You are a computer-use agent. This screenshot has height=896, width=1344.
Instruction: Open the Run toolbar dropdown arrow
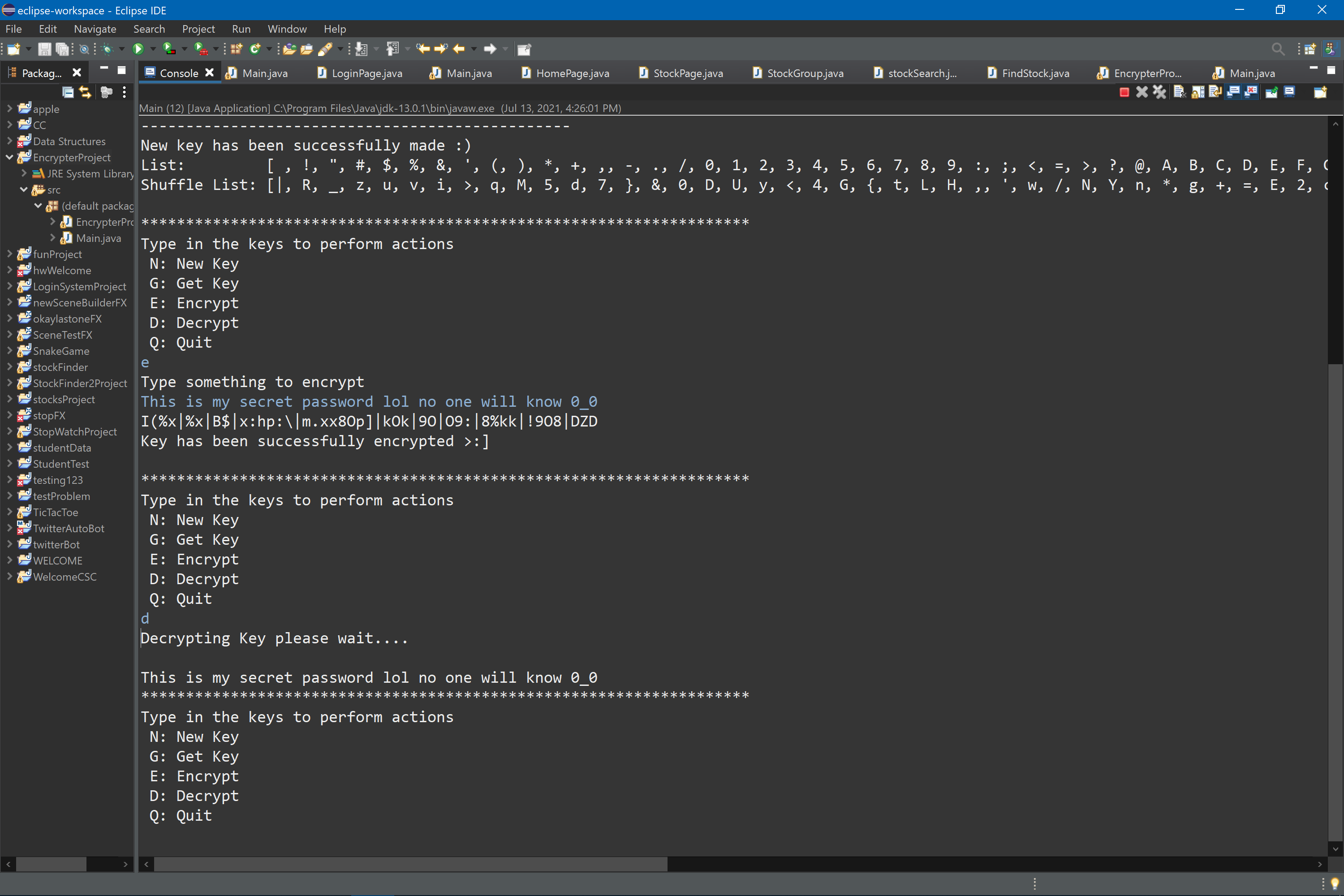(x=153, y=49)
